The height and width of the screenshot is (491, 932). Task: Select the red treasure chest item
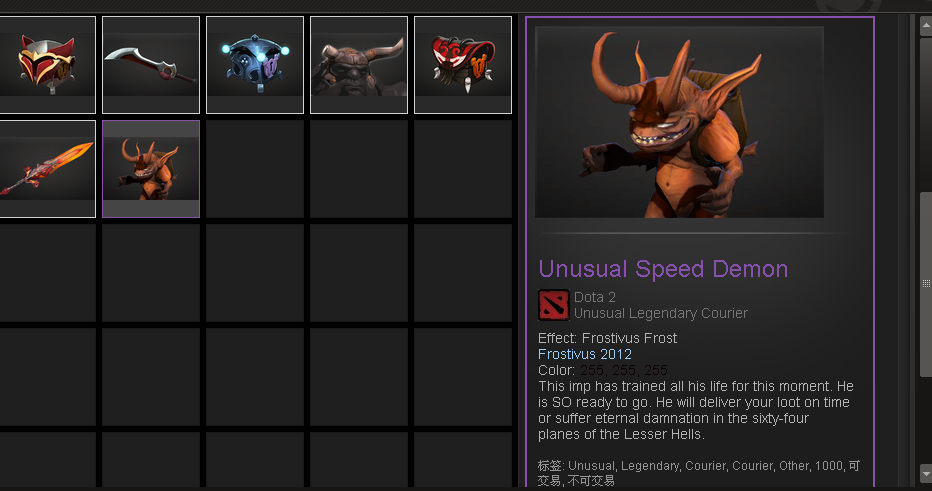(x=463, y=65)
